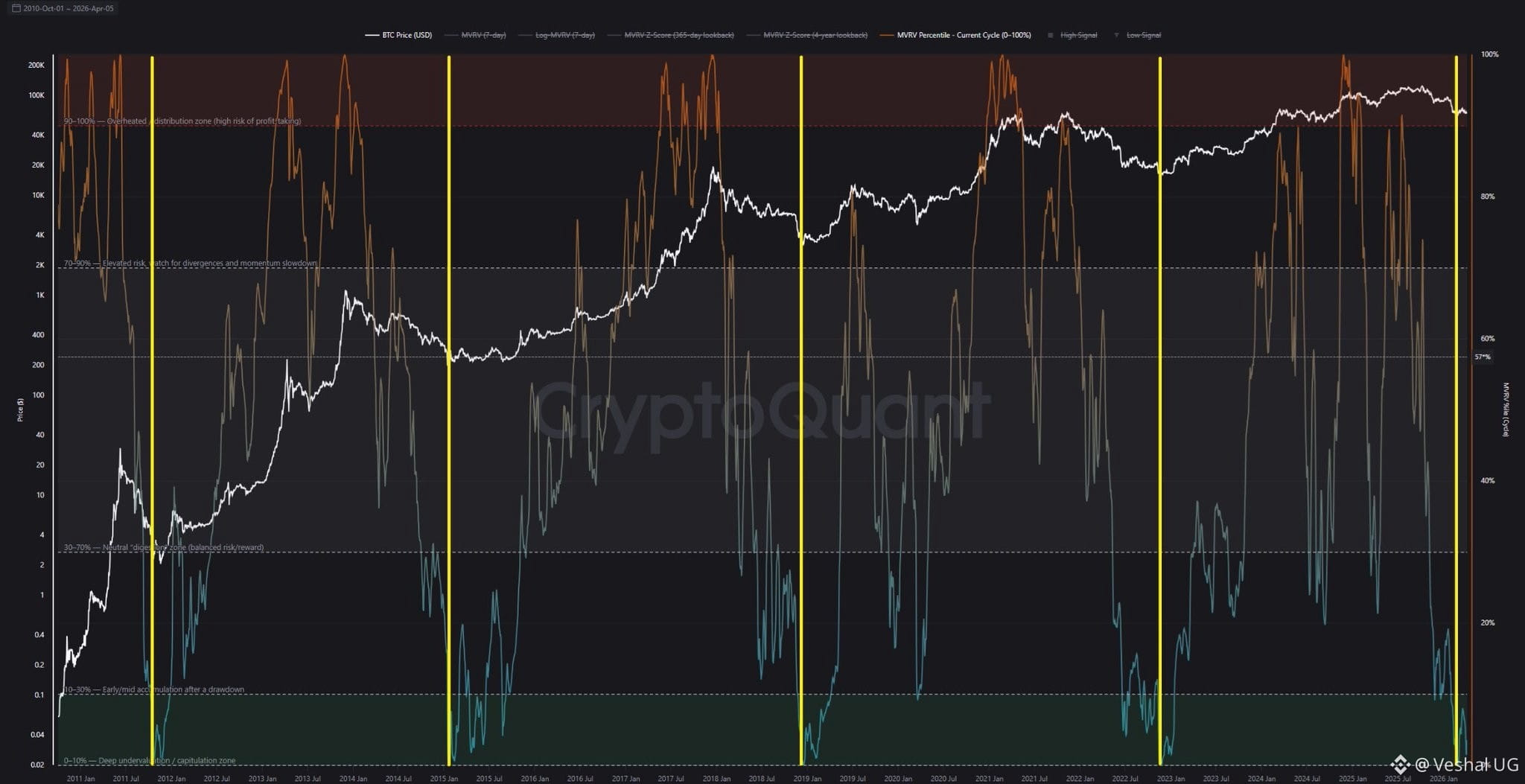Click the 10K price axis label

pos(38,195)
